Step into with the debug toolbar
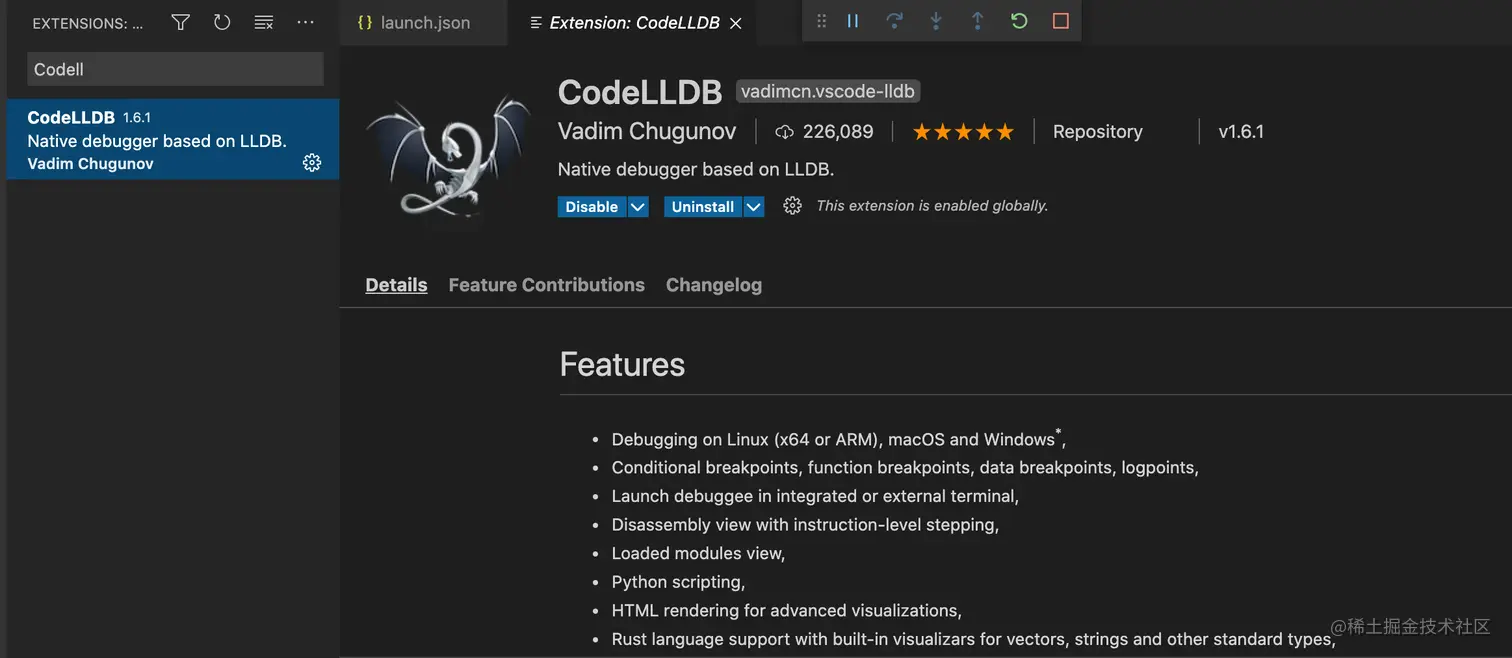 point(936,21)
